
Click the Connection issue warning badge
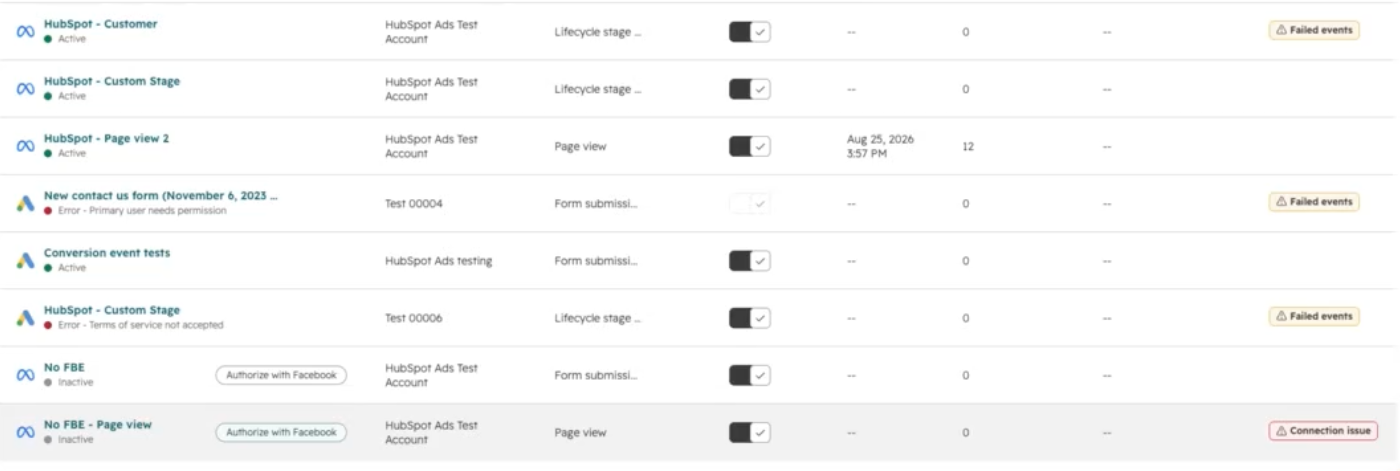point(1323,431)
